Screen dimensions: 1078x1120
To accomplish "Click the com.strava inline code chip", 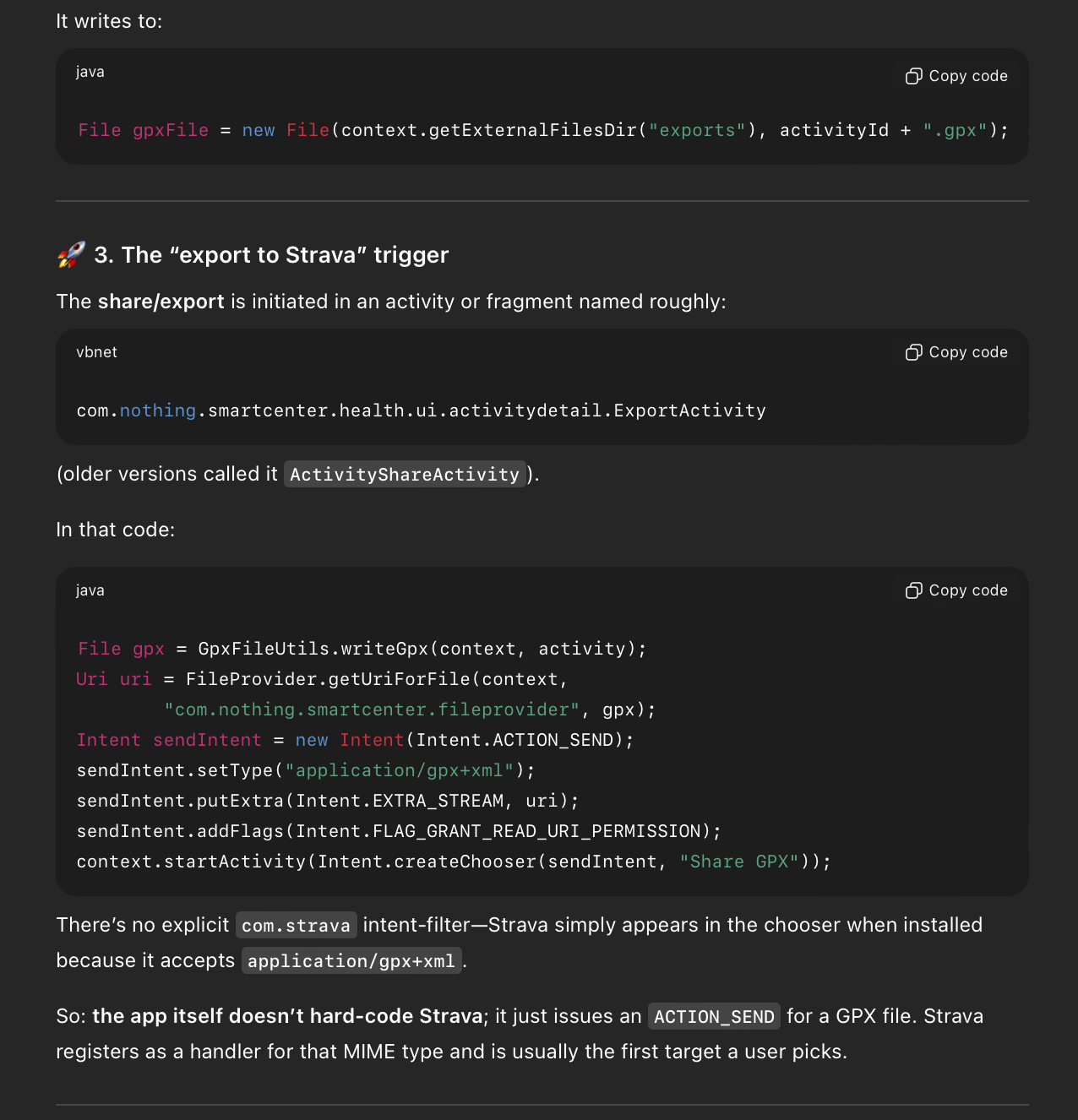I will pyautogui.click(x=296, y=926).
